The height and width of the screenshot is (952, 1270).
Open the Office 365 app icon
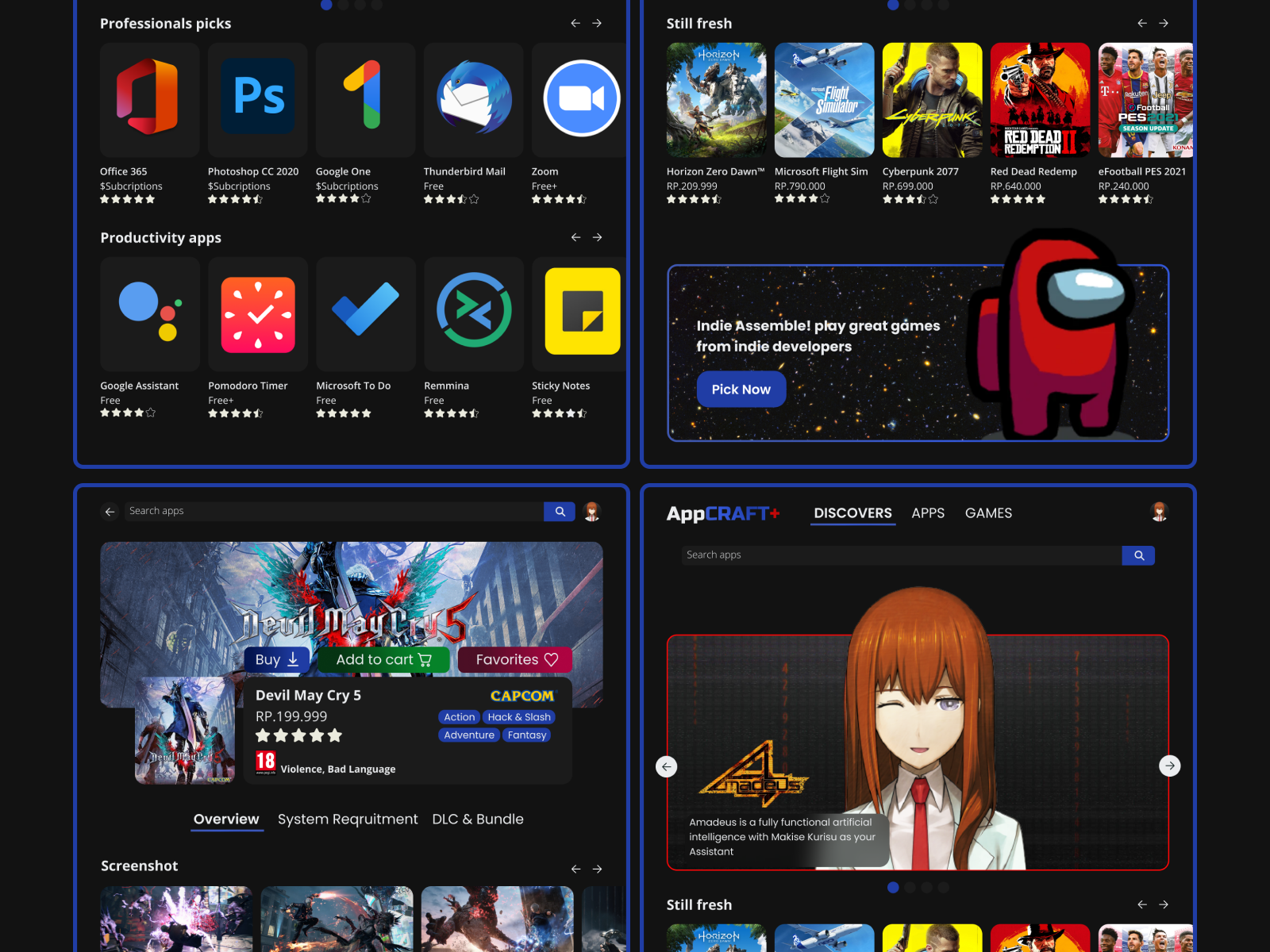click(x=149, y=100)
